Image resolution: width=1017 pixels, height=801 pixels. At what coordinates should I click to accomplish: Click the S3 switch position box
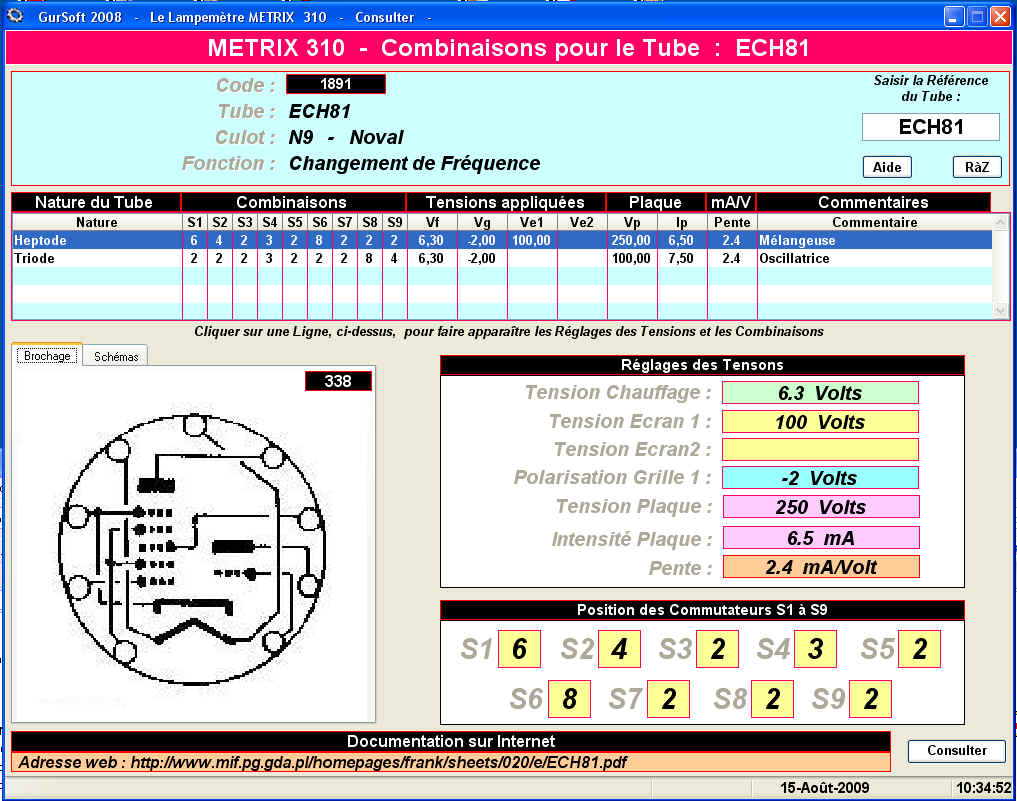point(717,649)
